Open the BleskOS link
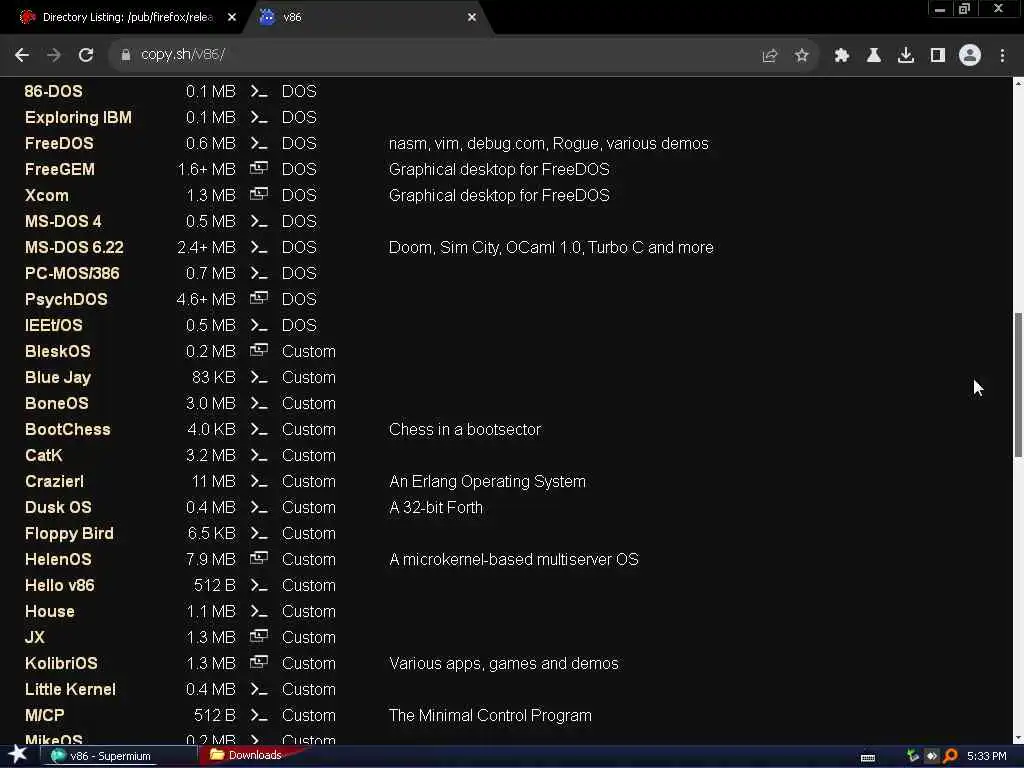The height and width of the screenshot is (768, 1024). (x=57, y=351)
